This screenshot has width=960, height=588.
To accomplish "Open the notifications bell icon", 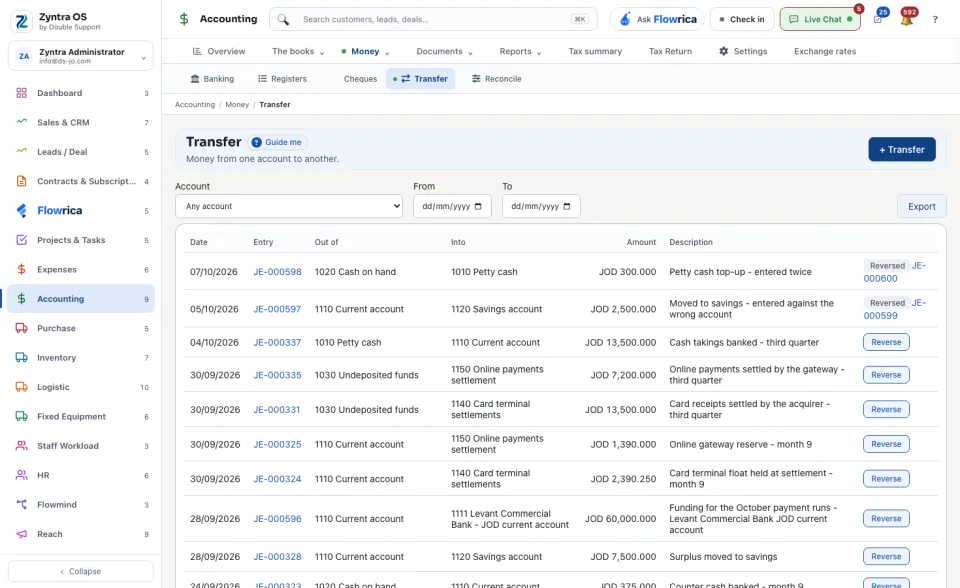I will tap(907, 19).
